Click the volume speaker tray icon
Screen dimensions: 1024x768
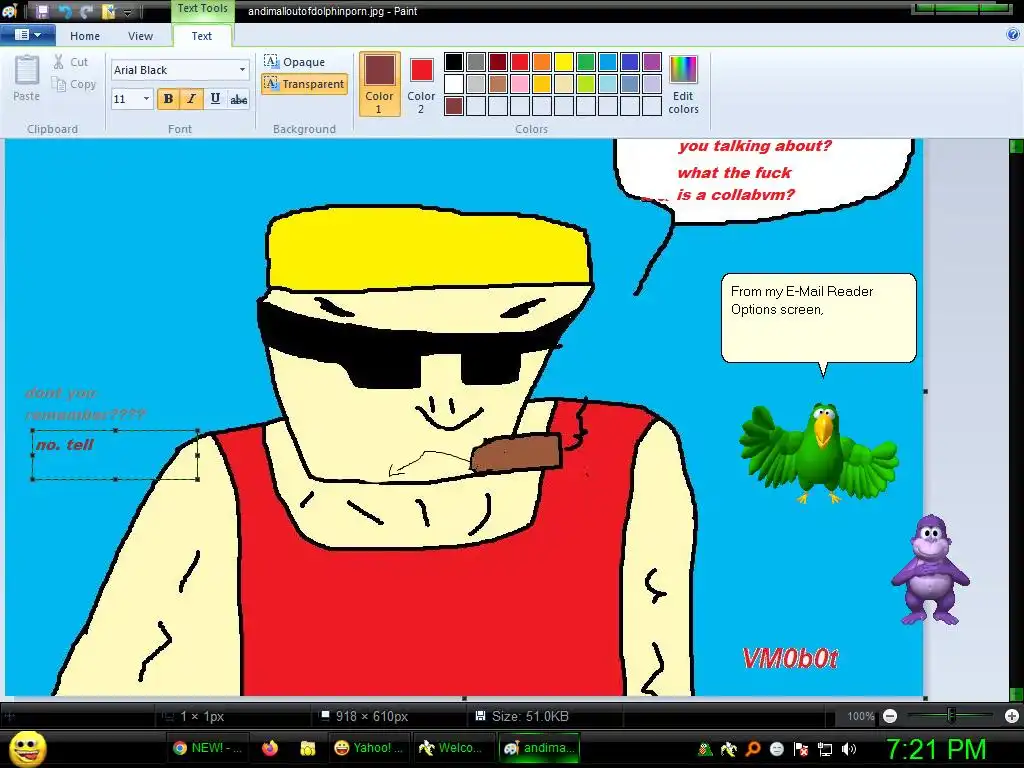849,749
